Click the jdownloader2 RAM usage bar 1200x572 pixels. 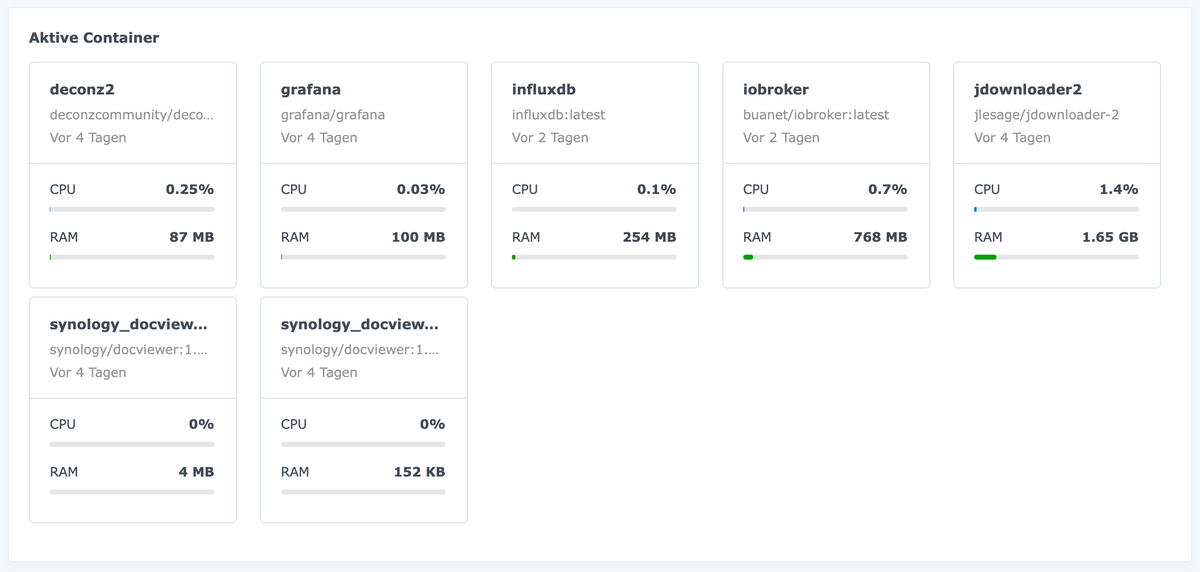pos(1056,257)
